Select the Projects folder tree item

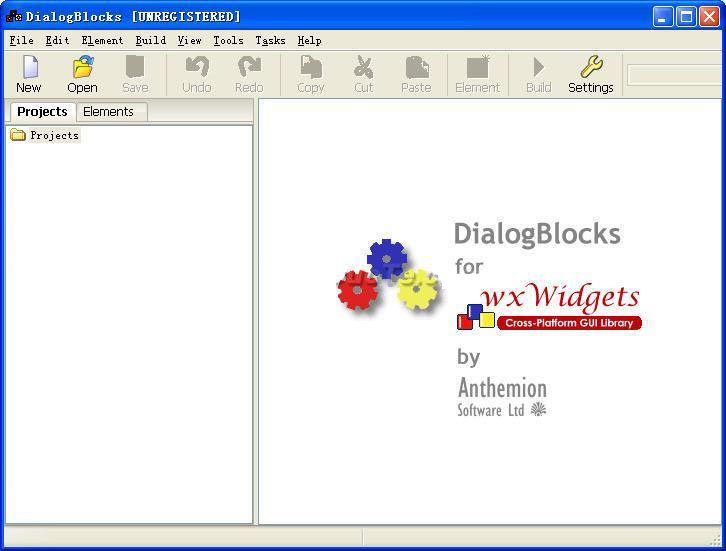pos(54,135)
